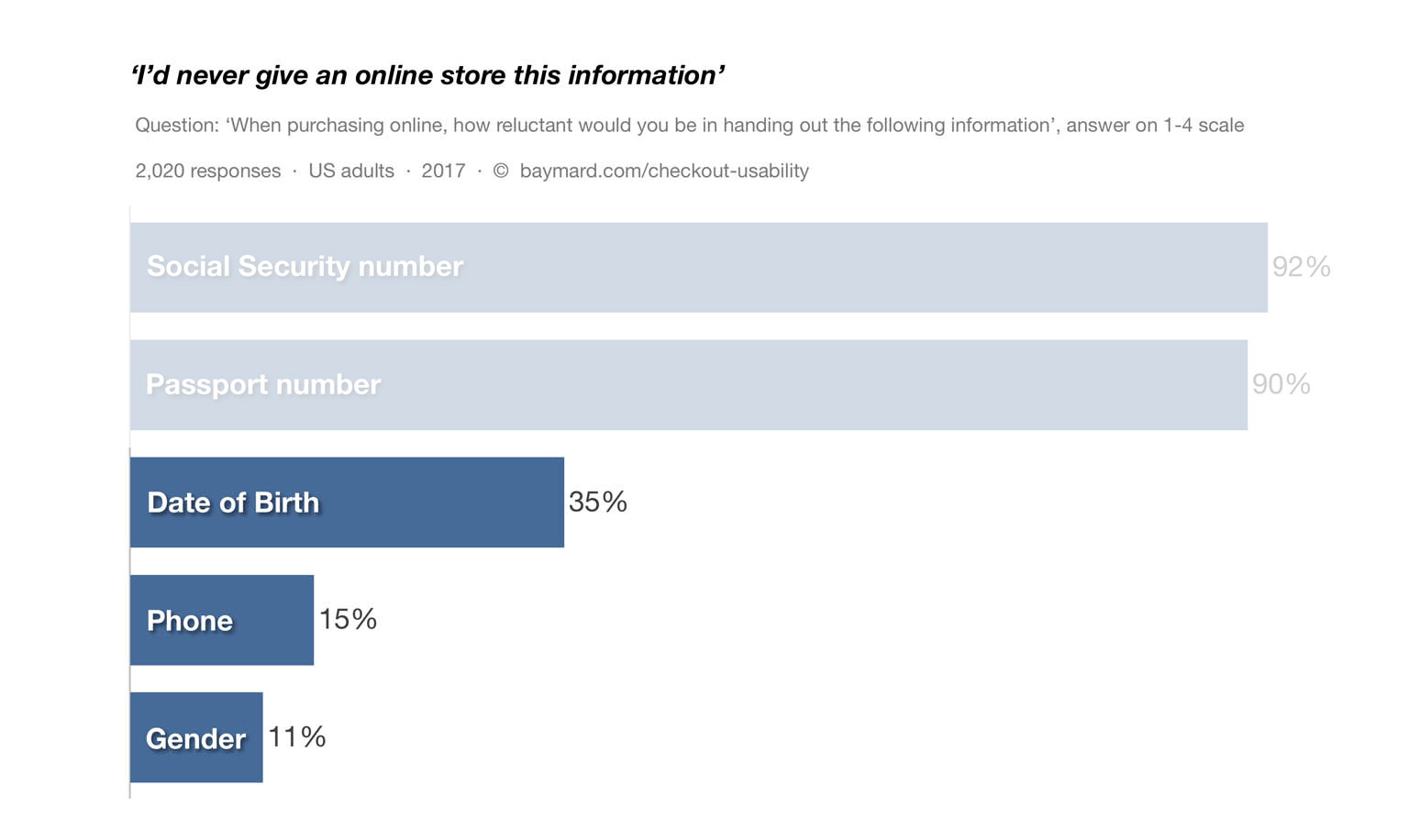1409x840 pixels.
Task: Click the 'answer on 1-4 scale' text
Action: (x=1155, y=126)
